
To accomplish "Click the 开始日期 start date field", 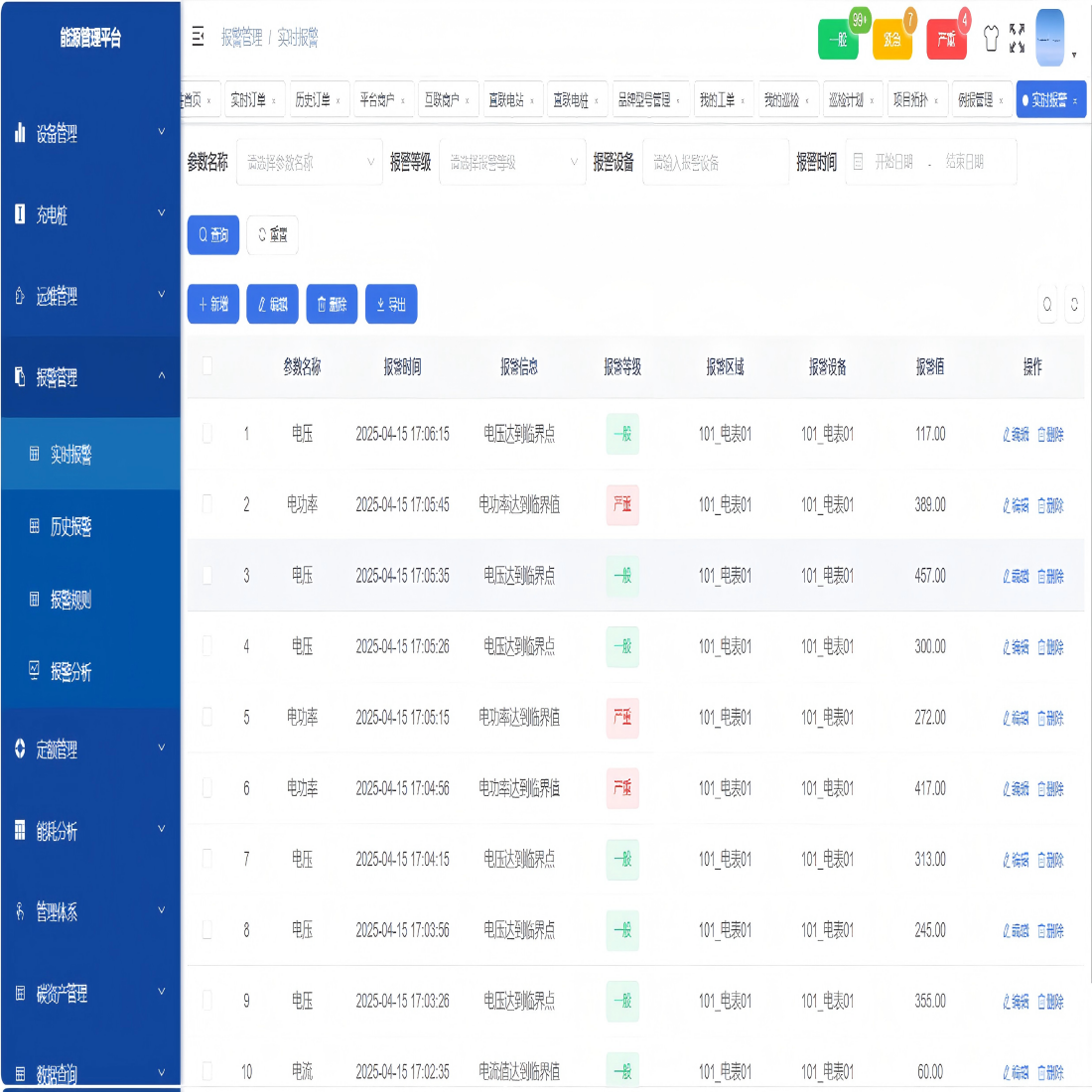I will (x=893, y=163).
